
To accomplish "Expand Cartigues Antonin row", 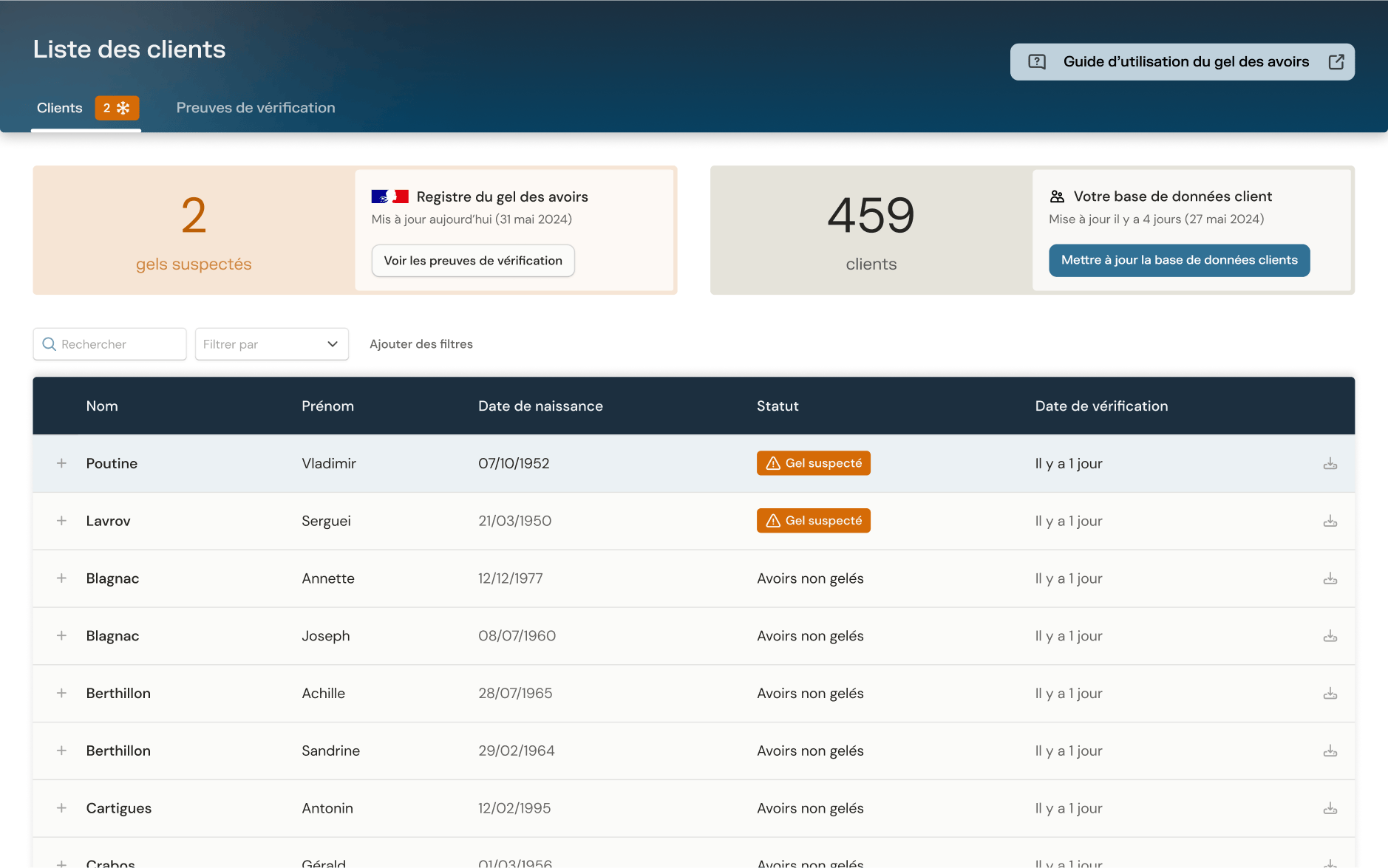I will (61, 808).
